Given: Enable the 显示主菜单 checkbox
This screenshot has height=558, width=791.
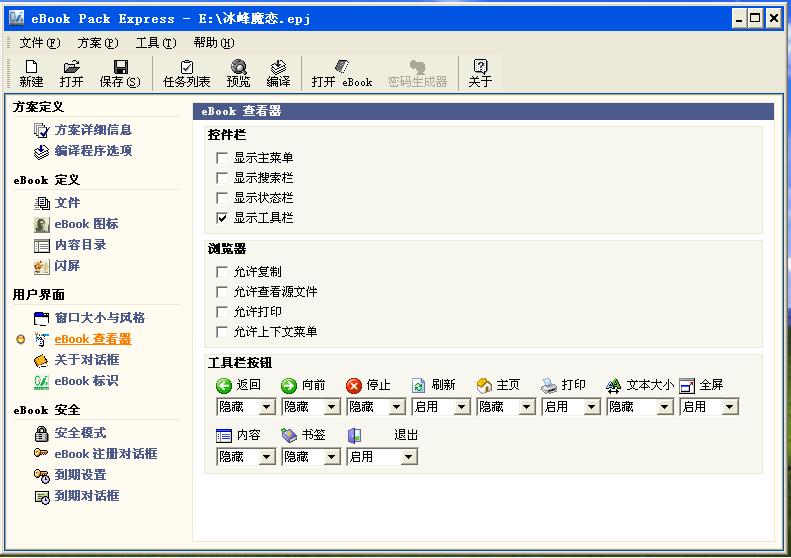Looking at the screenshot, I should pos(221,158).
